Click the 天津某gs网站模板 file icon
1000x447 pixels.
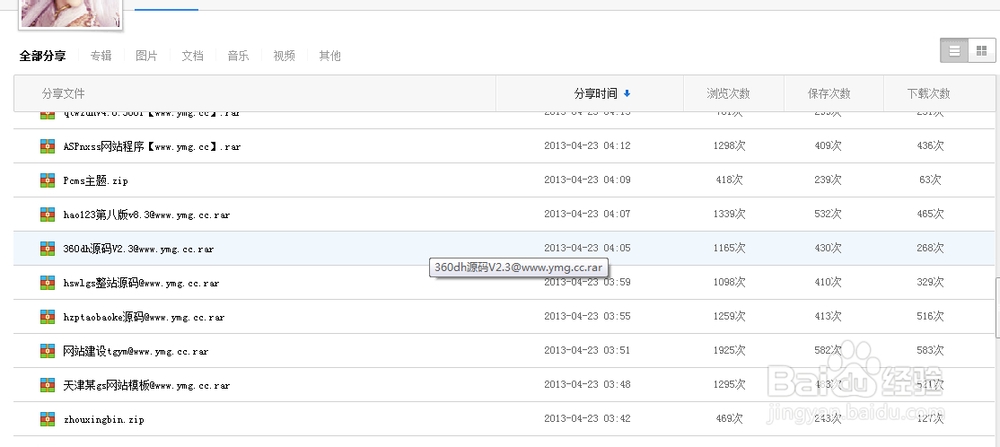tap(47, 385)
